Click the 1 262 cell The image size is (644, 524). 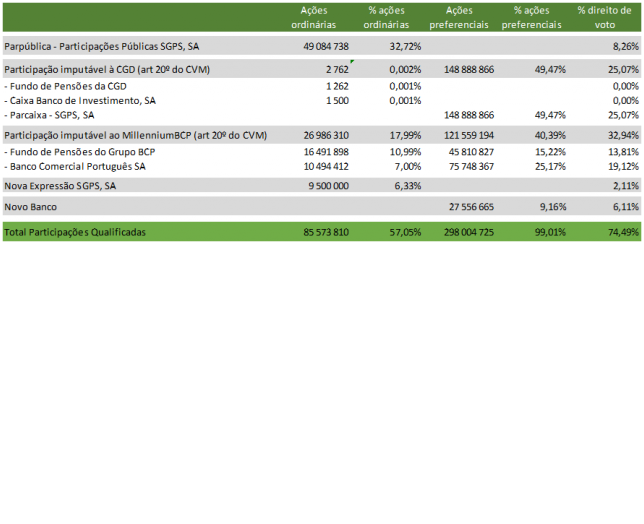tap(337, 86)
